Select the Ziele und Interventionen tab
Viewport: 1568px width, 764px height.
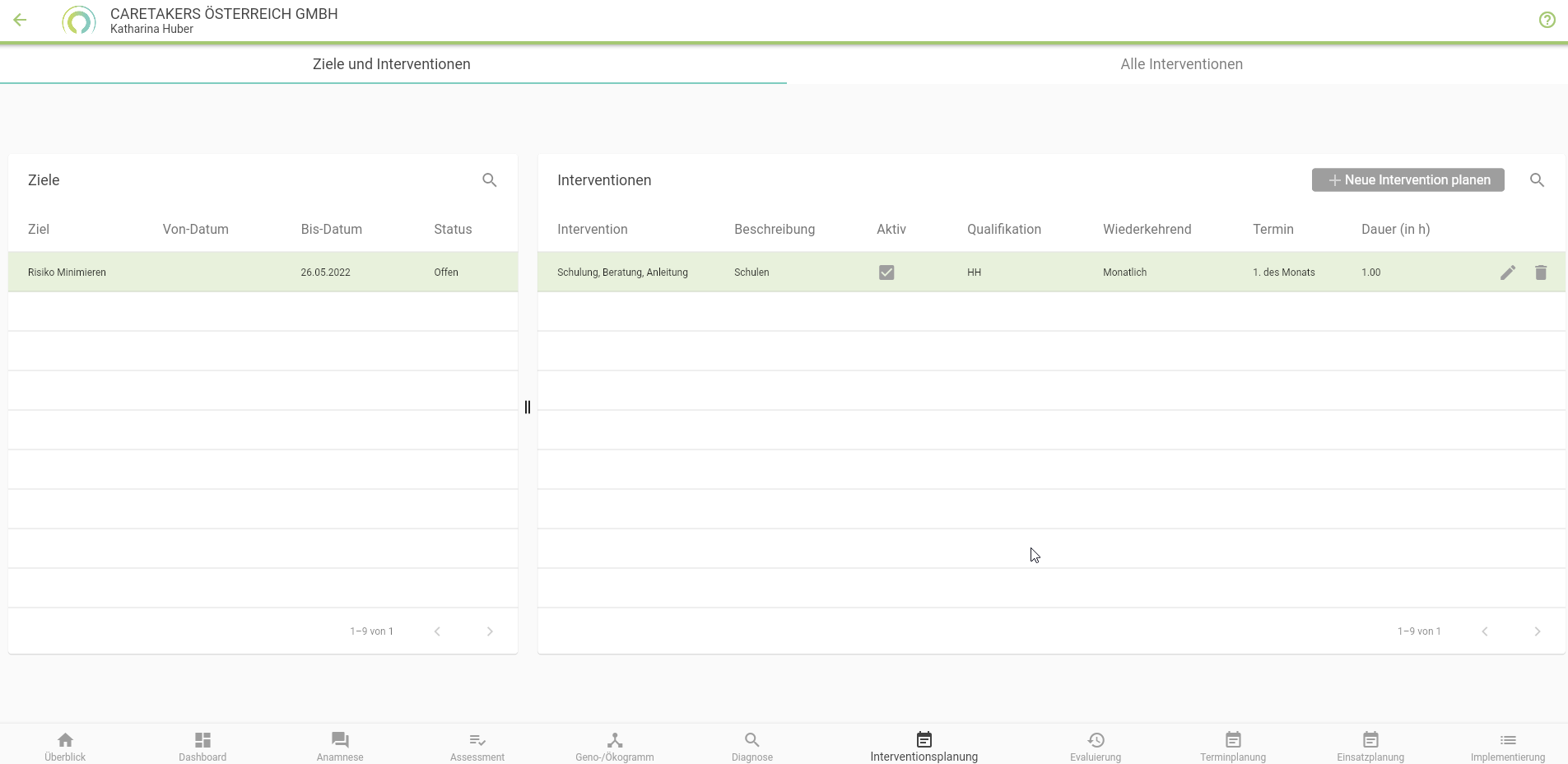point(392,64)
